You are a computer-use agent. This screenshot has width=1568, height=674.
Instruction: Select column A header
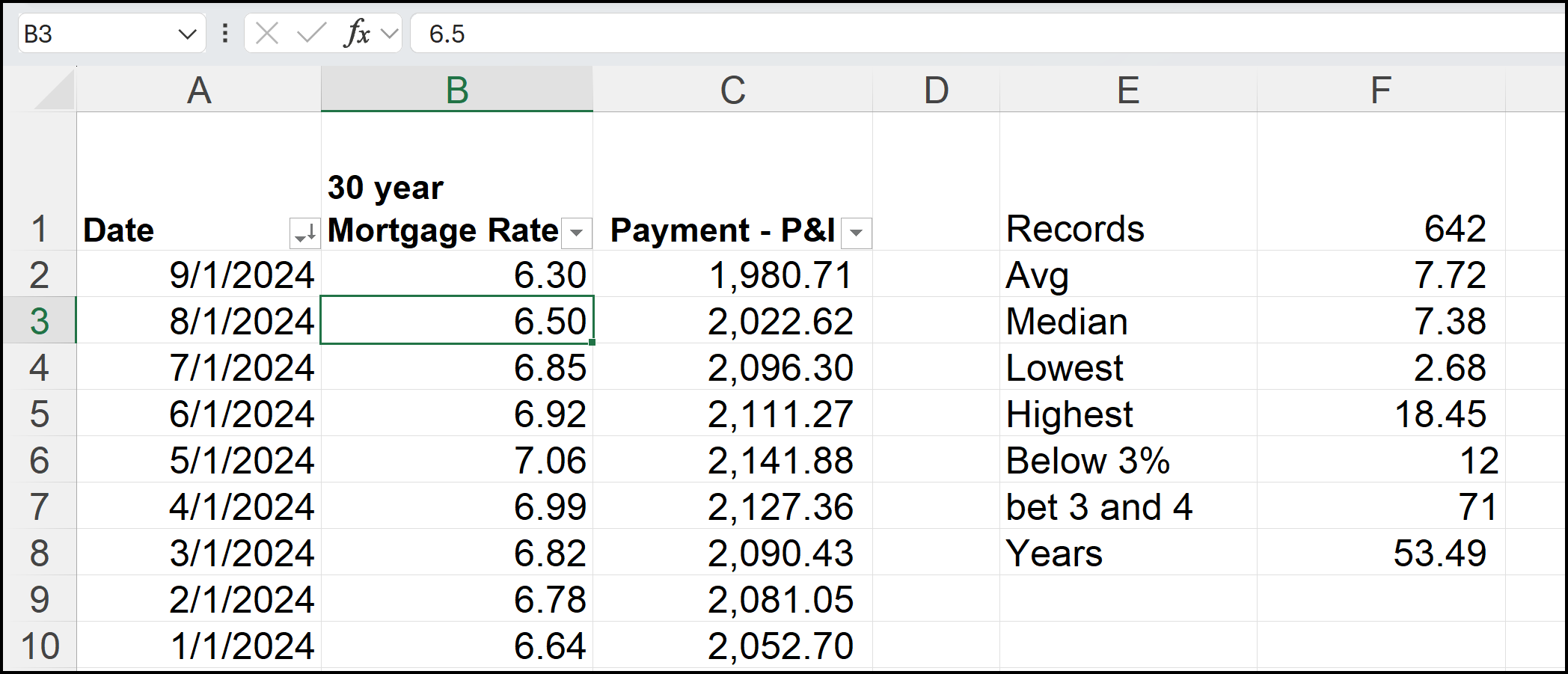pyautogui.click(x=198, y=90)
